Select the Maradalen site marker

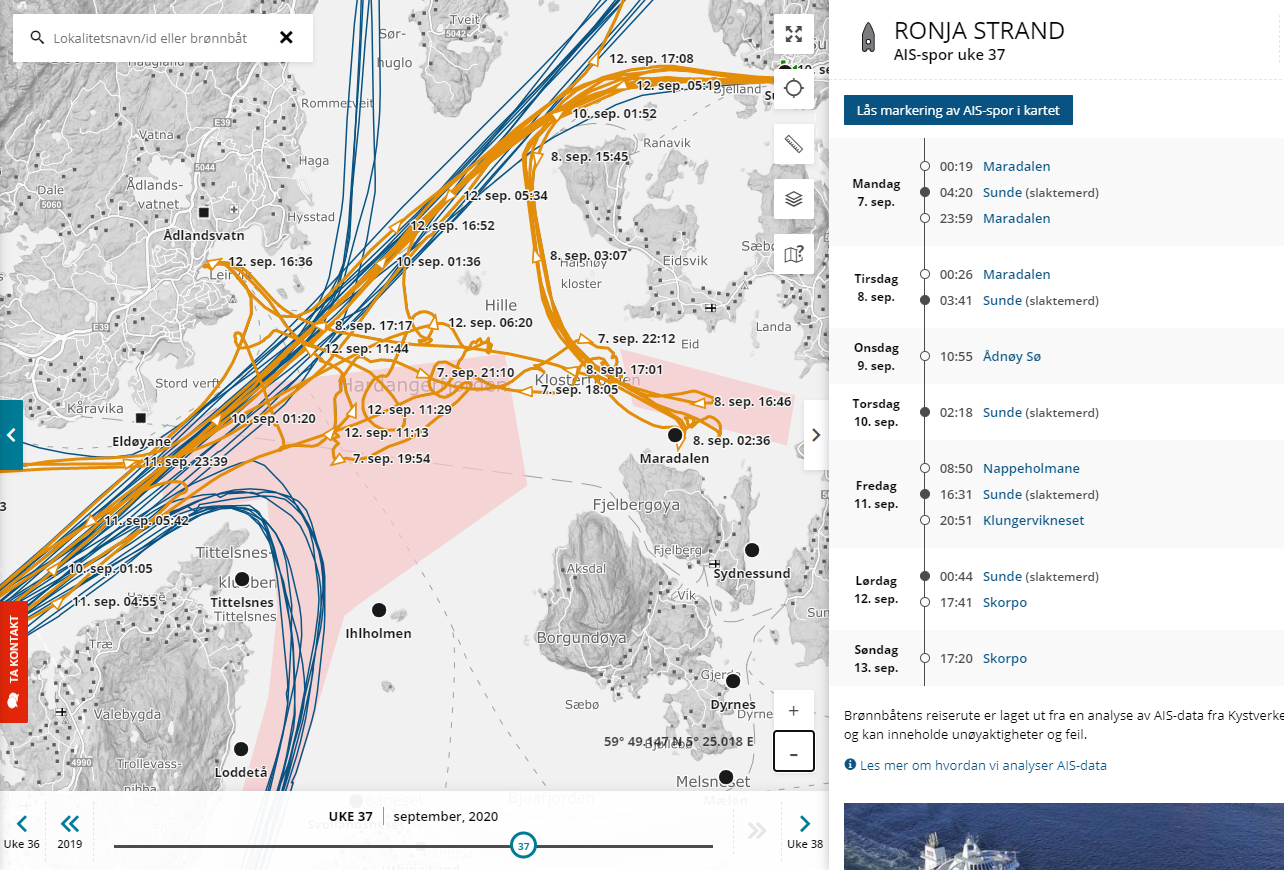(675, 435)
